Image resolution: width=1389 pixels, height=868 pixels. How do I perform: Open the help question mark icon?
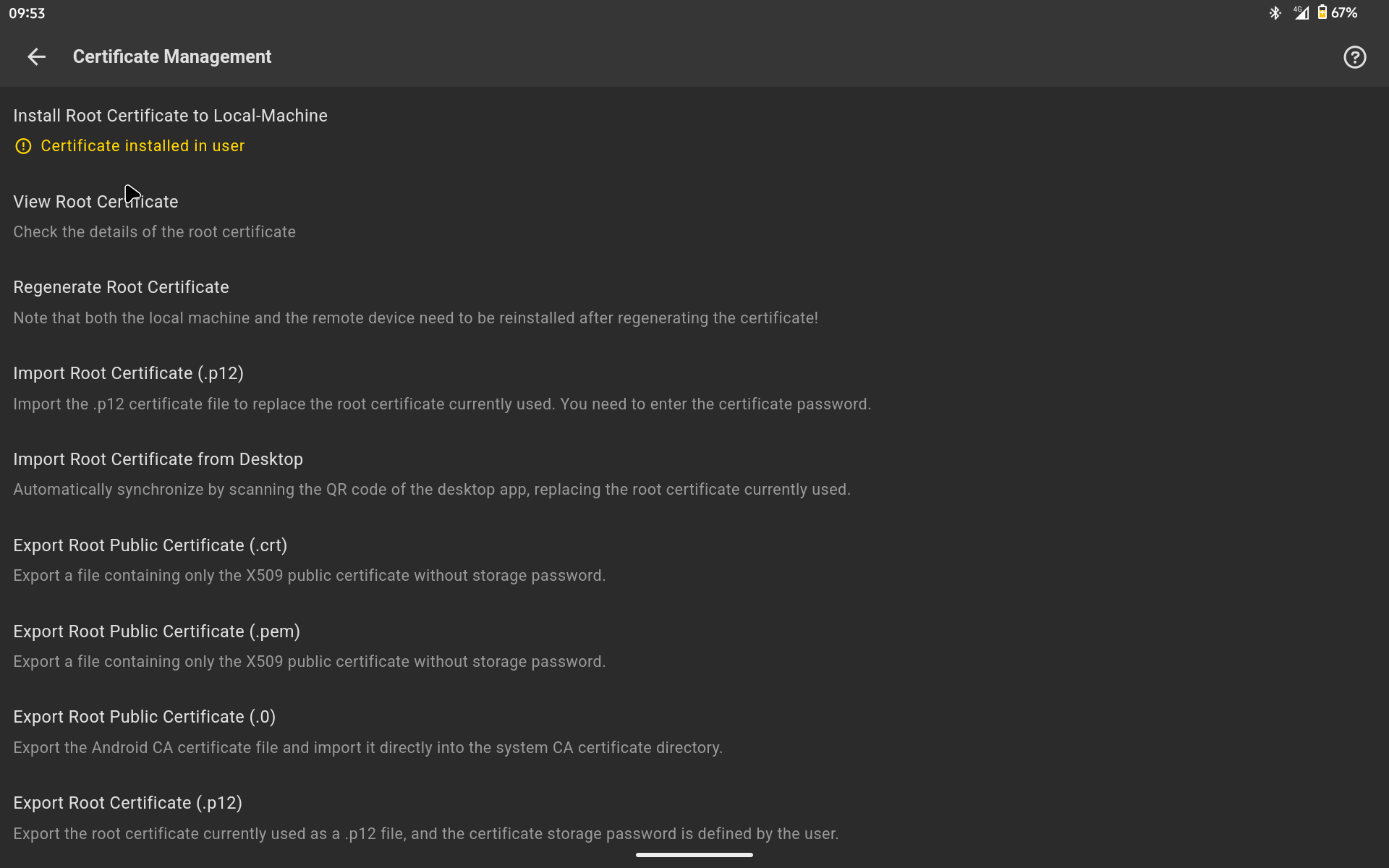pos(1354,57)
